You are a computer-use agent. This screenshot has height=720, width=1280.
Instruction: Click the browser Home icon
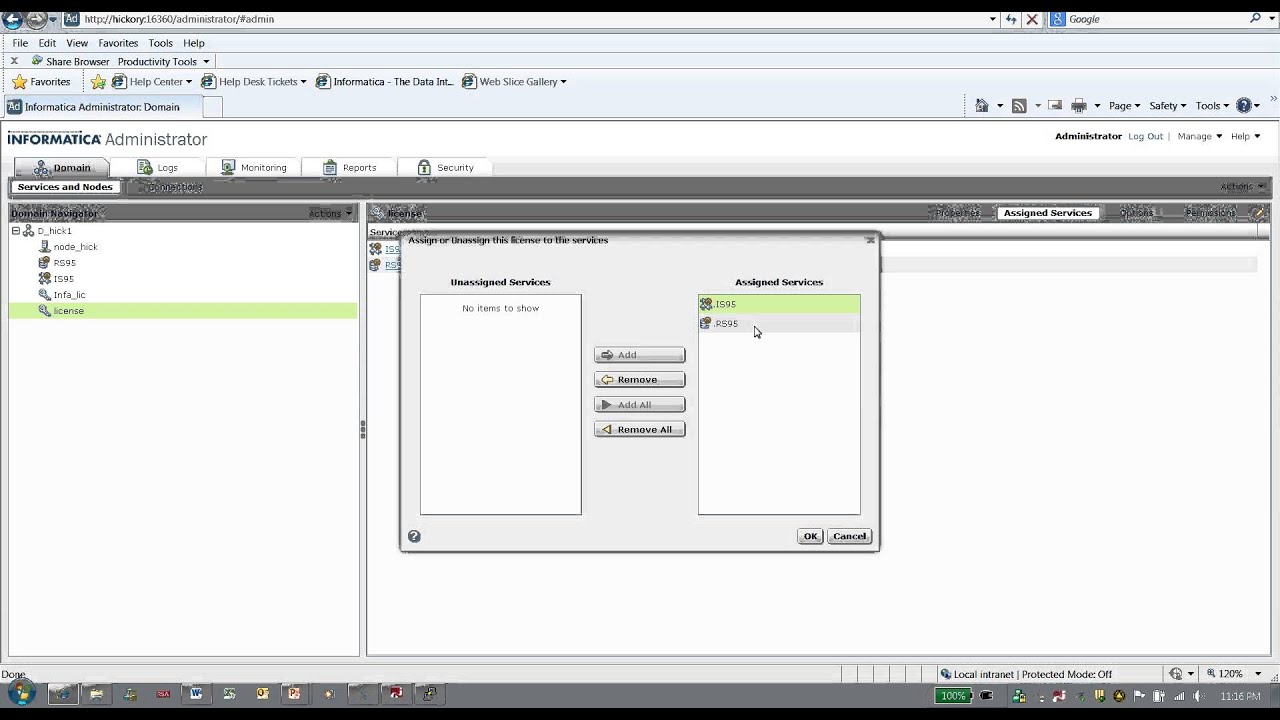point(982,106)
